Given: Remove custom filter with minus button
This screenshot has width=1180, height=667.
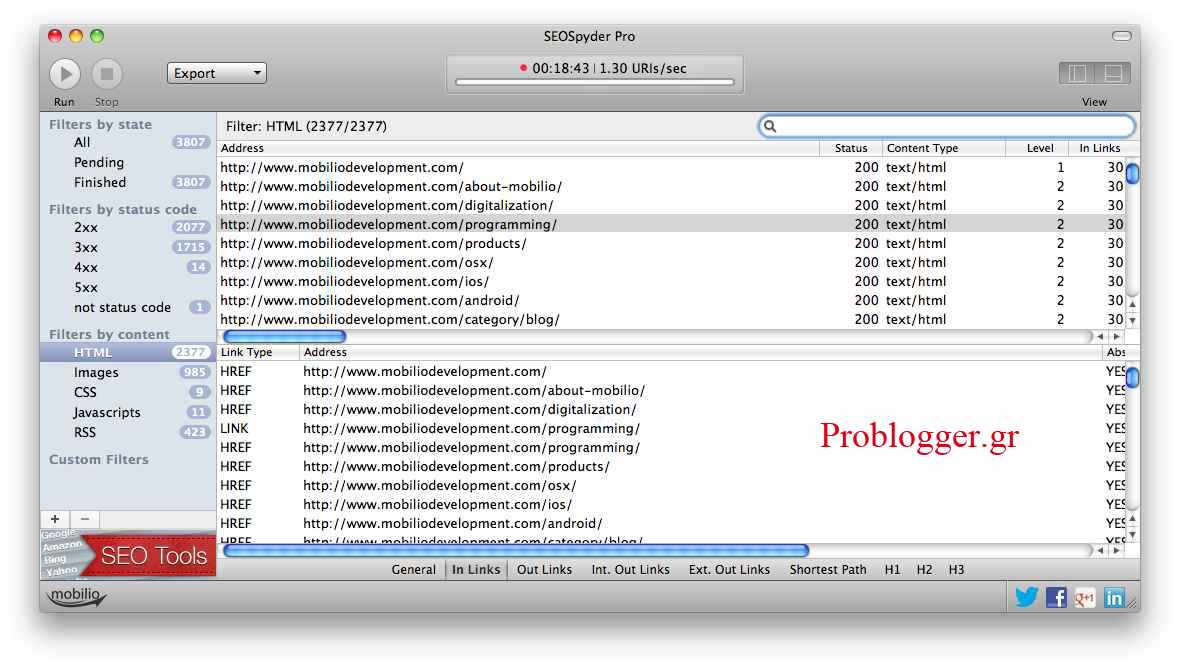Looking at the screenshot, I should 85,519.
